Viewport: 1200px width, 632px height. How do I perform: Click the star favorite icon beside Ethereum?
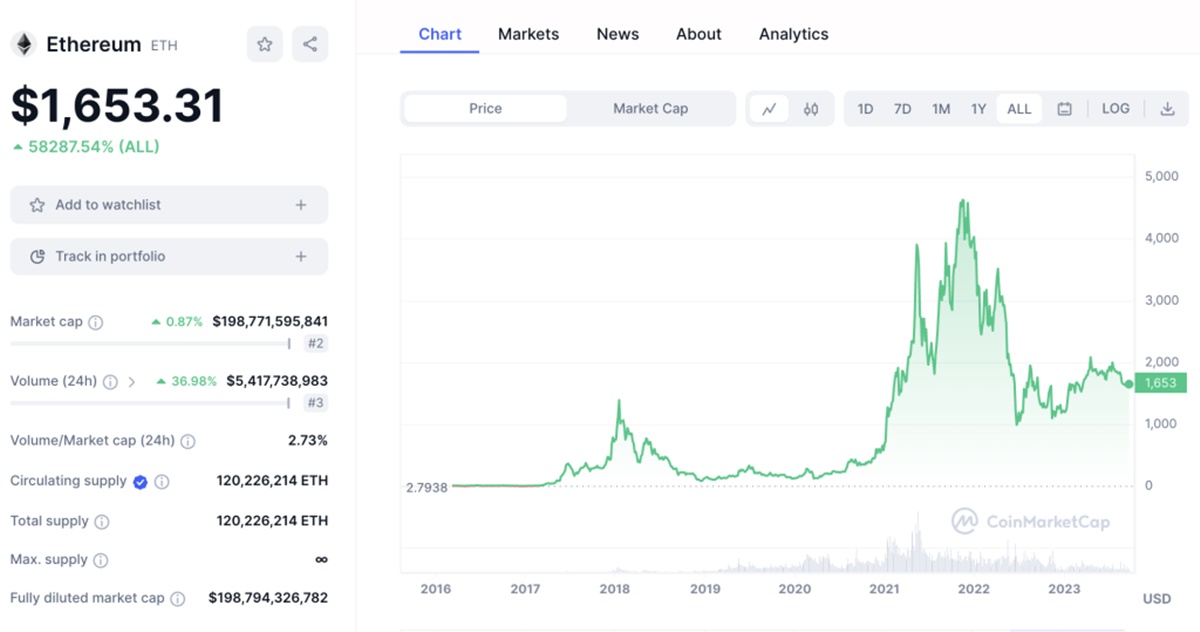tap(265, 44)
